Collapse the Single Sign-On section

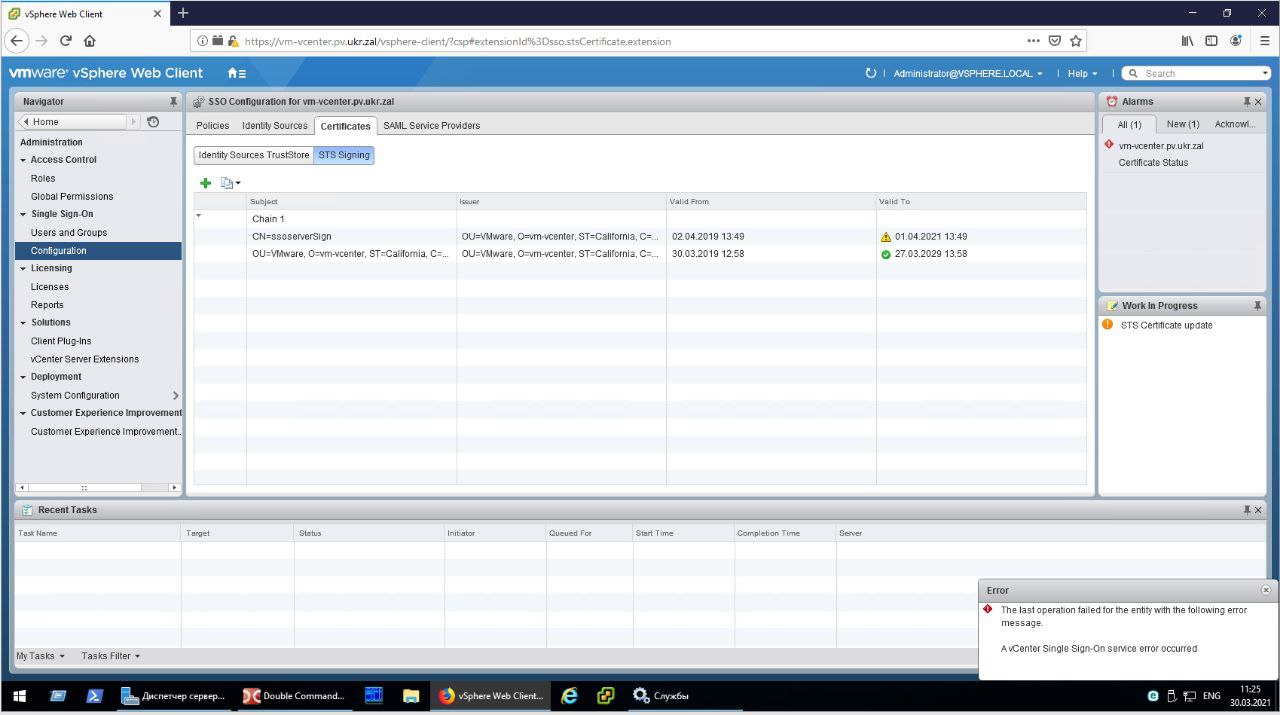(x=23, y=214)
